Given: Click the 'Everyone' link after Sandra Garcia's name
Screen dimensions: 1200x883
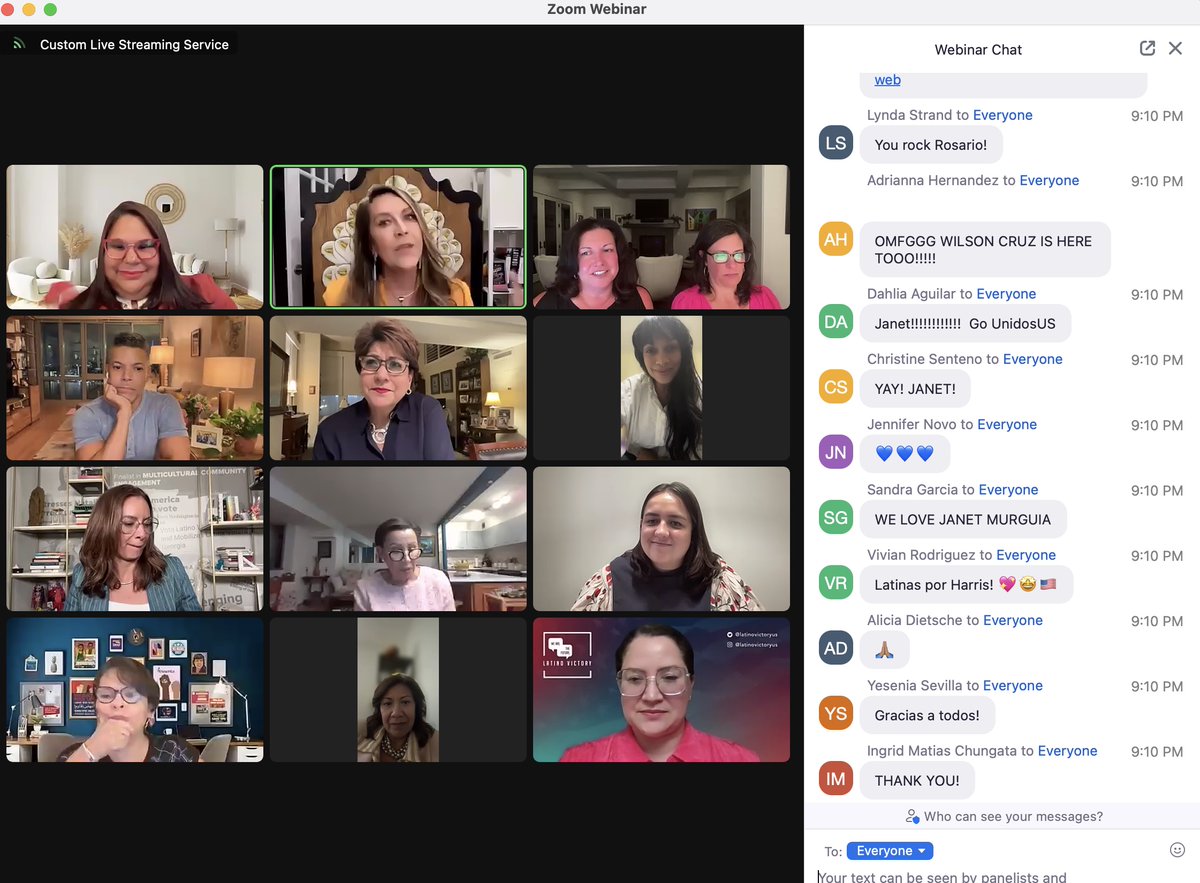Looking at the screenshot, I should pyautogui.click(x=1008, y=490).
